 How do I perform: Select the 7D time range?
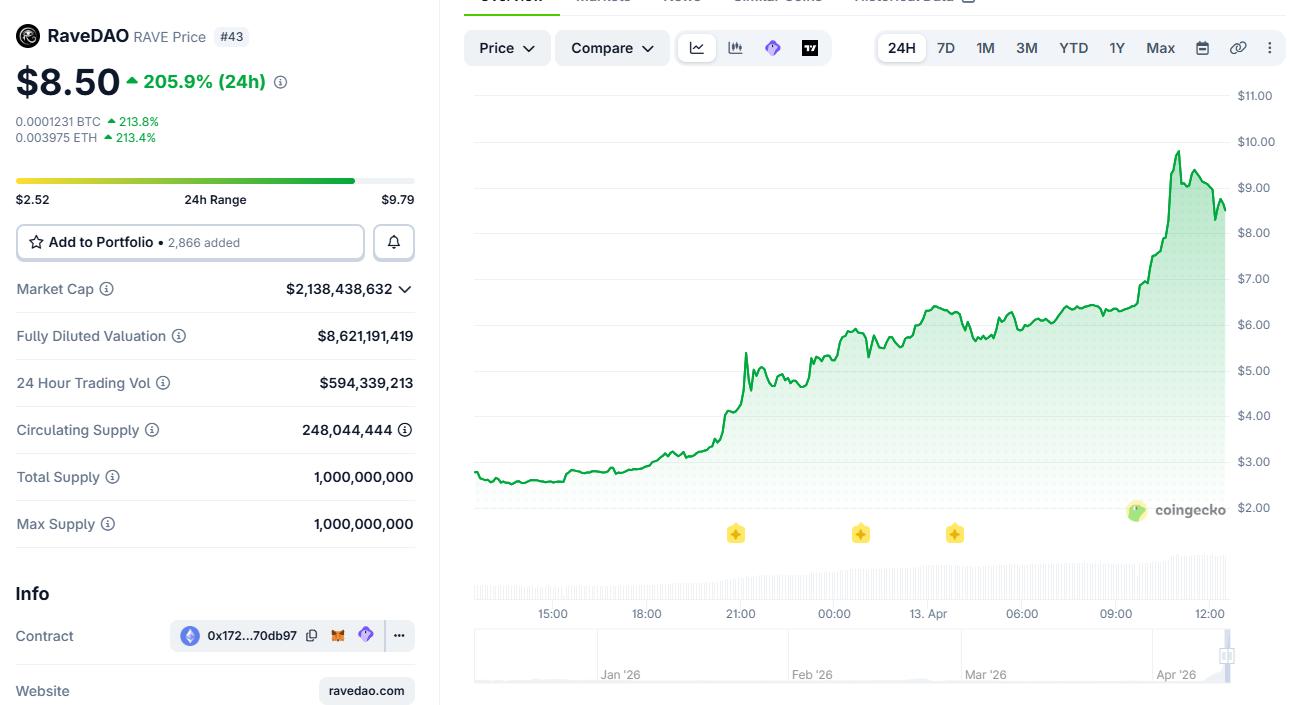(945, 48)
